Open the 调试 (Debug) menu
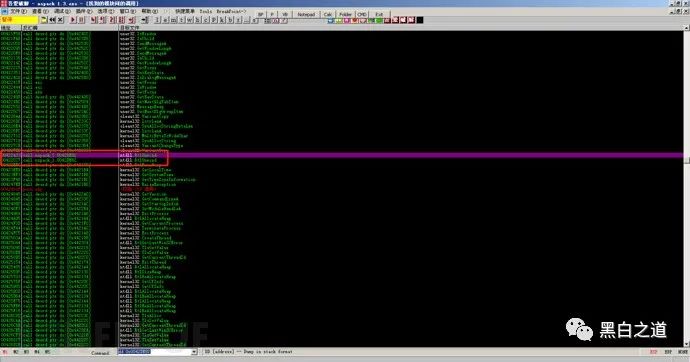 point(61,11)
